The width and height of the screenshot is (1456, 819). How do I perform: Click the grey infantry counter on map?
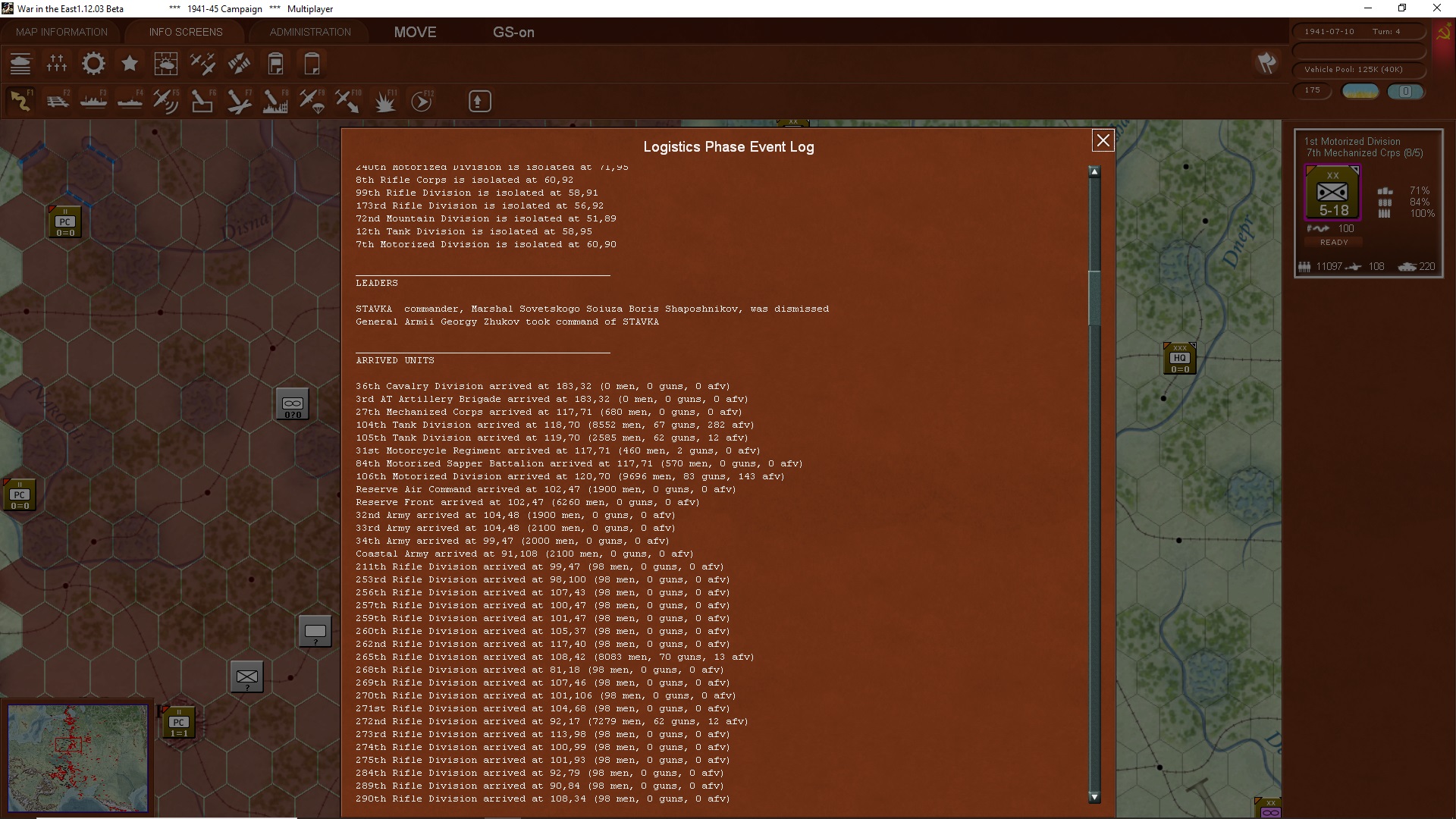tap(247, 676)
